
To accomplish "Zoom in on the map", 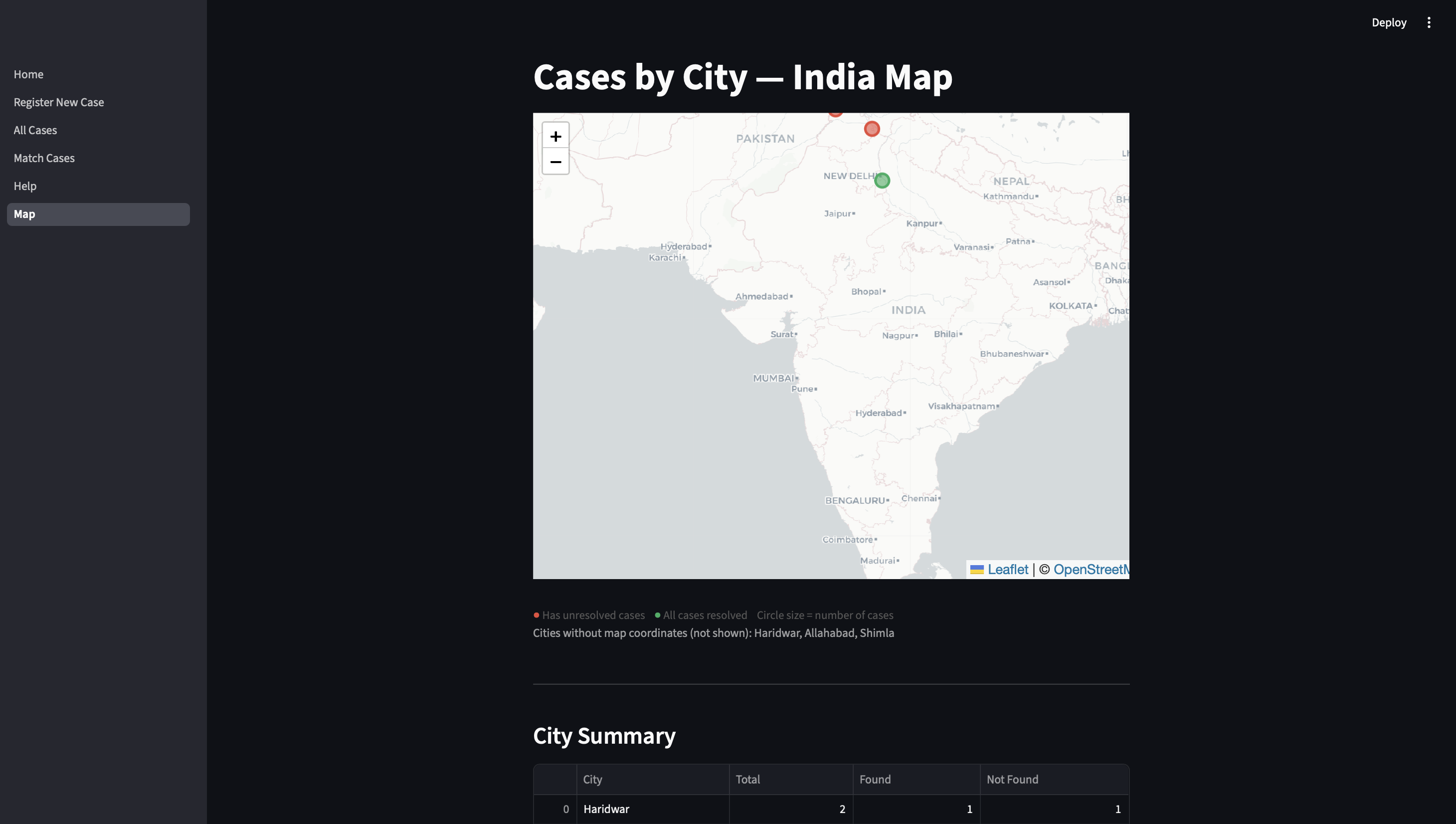I will click(x=555, y=136).
